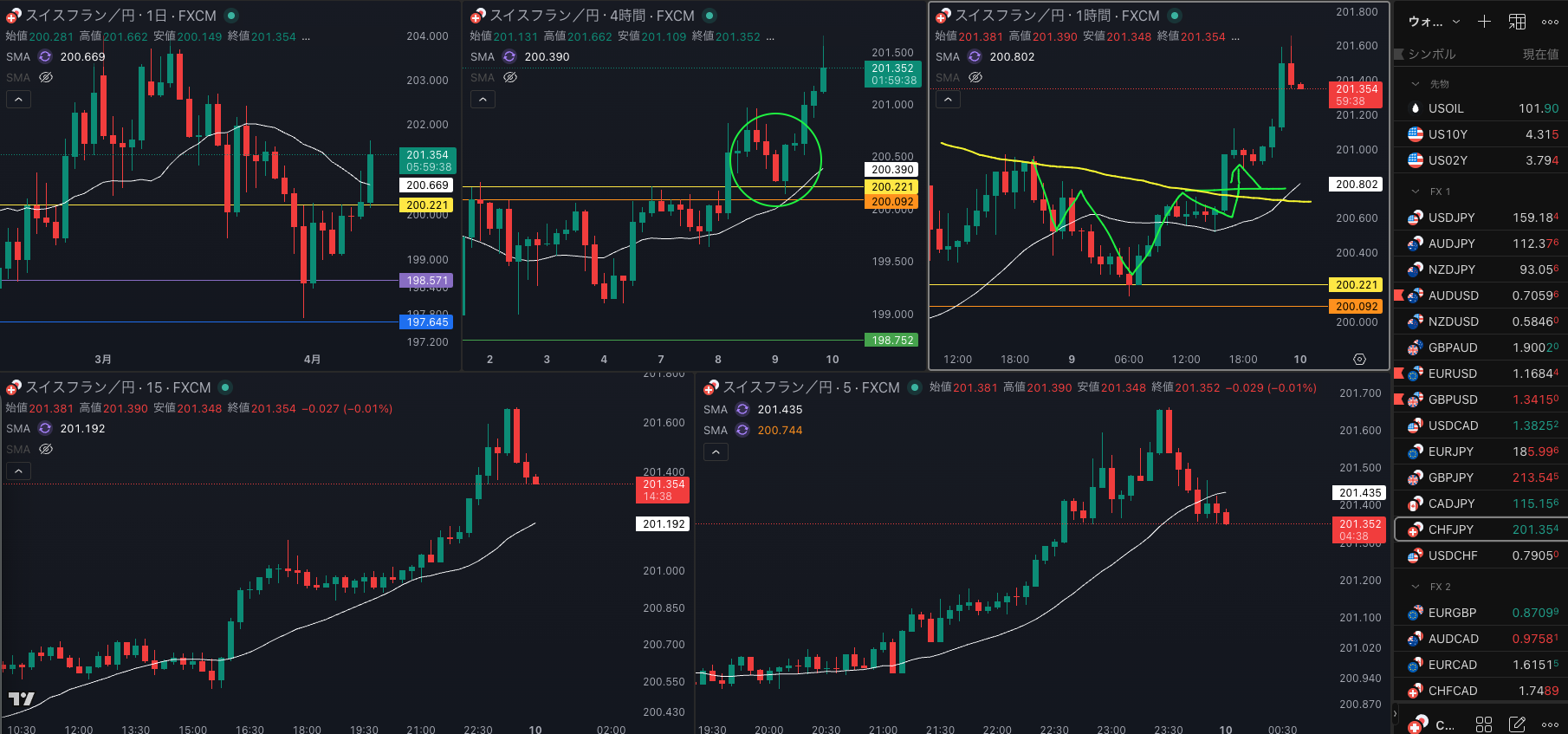Screen dimensions: 1568x734
Task: Click the pencil note icon in details panel
Action: click(x=1517, y=724)
